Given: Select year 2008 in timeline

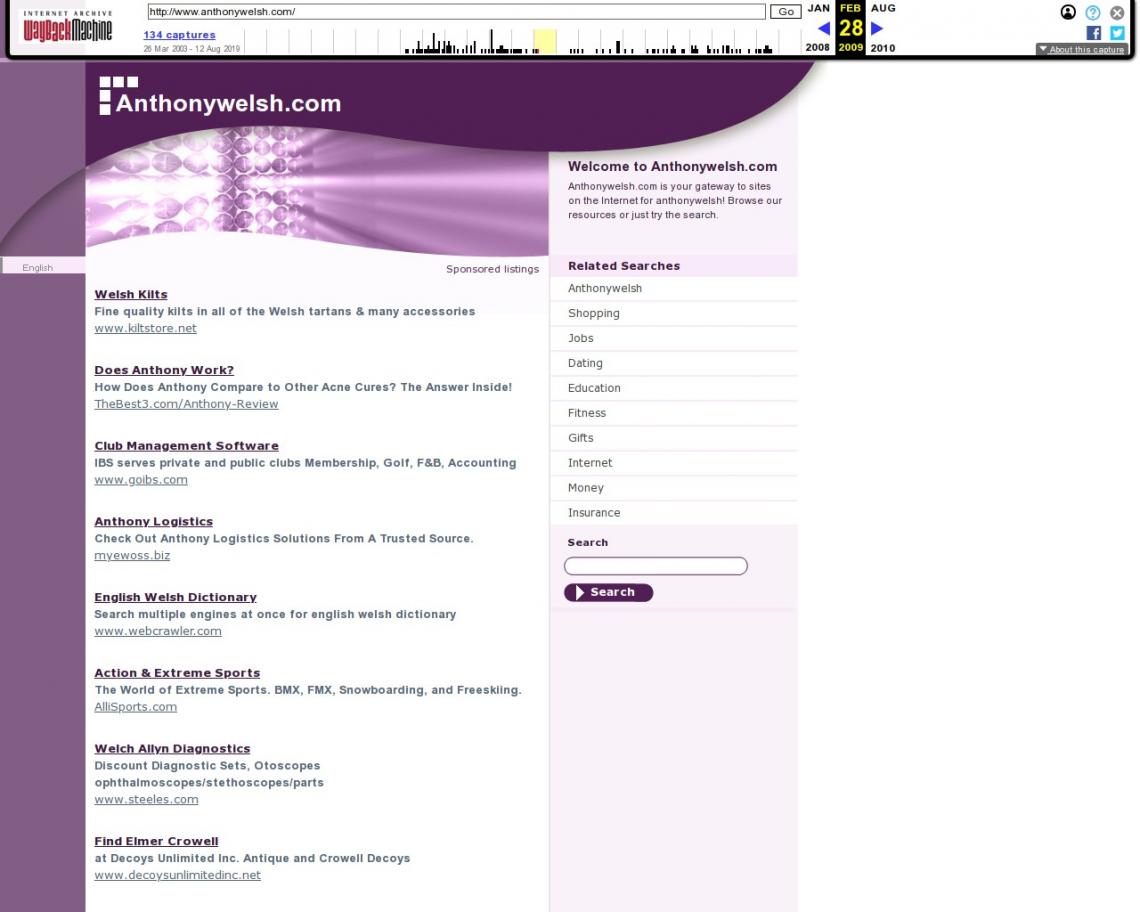Looking at the screenshot, I should (x=817, y=47).
